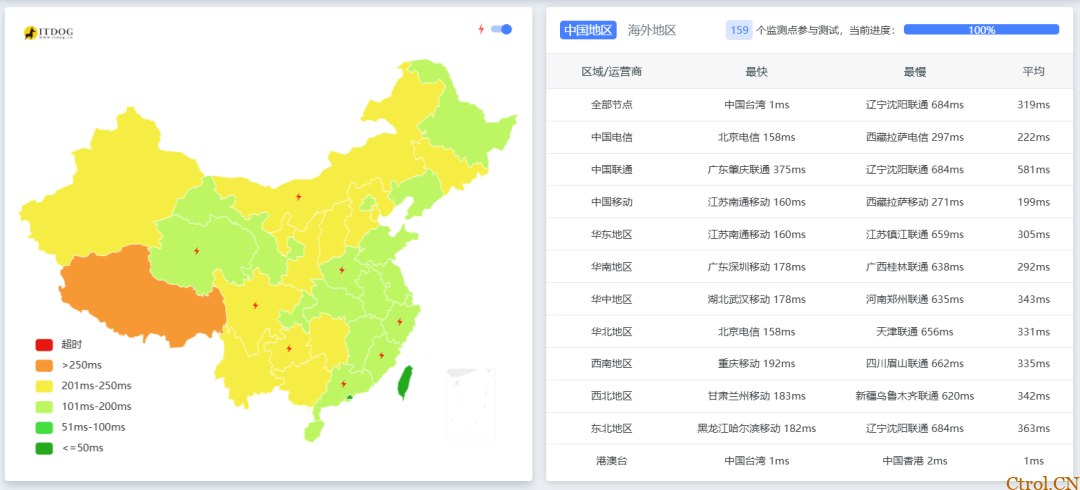This screenshot has width=1080, height=490.
Task: Click the ITDOG logo
Action: pos(48,32)
